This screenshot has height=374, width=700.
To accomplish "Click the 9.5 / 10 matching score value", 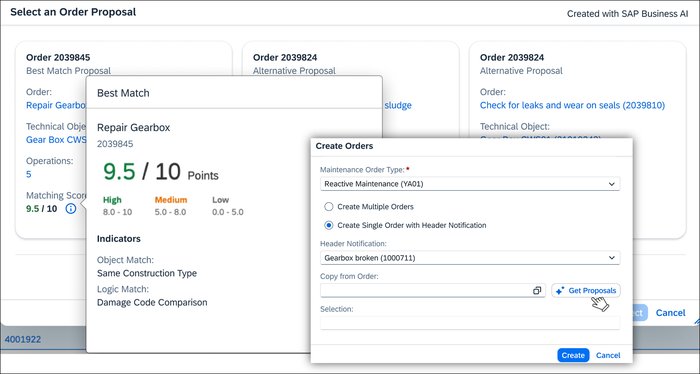I will pos(42,208).
